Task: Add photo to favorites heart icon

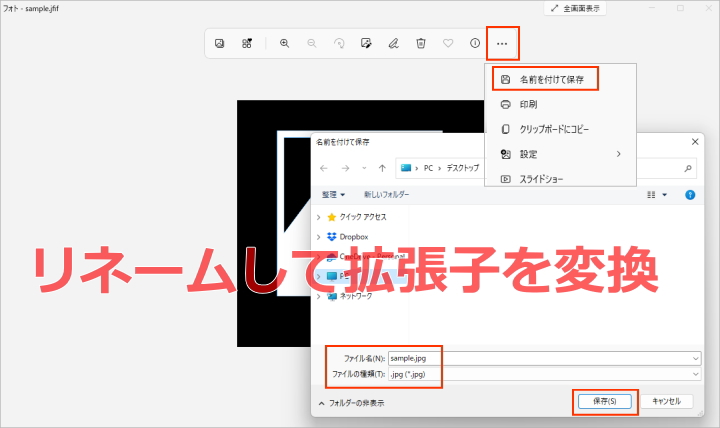Action: [x=448, y=44]
